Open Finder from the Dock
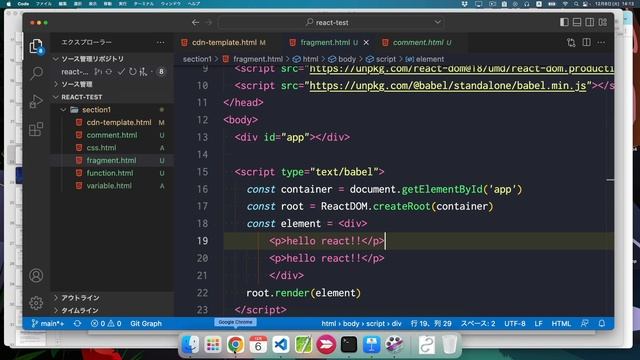 [x=190, y=345]
